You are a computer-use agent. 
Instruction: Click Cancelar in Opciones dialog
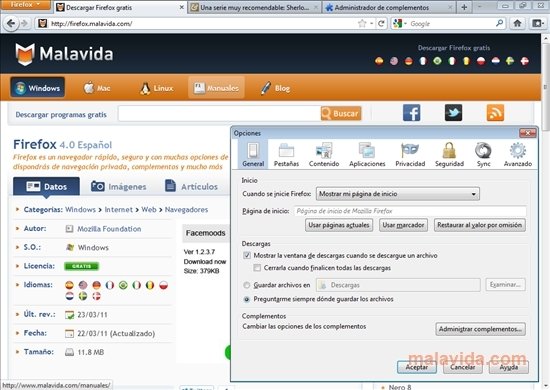tap(462, 367)
